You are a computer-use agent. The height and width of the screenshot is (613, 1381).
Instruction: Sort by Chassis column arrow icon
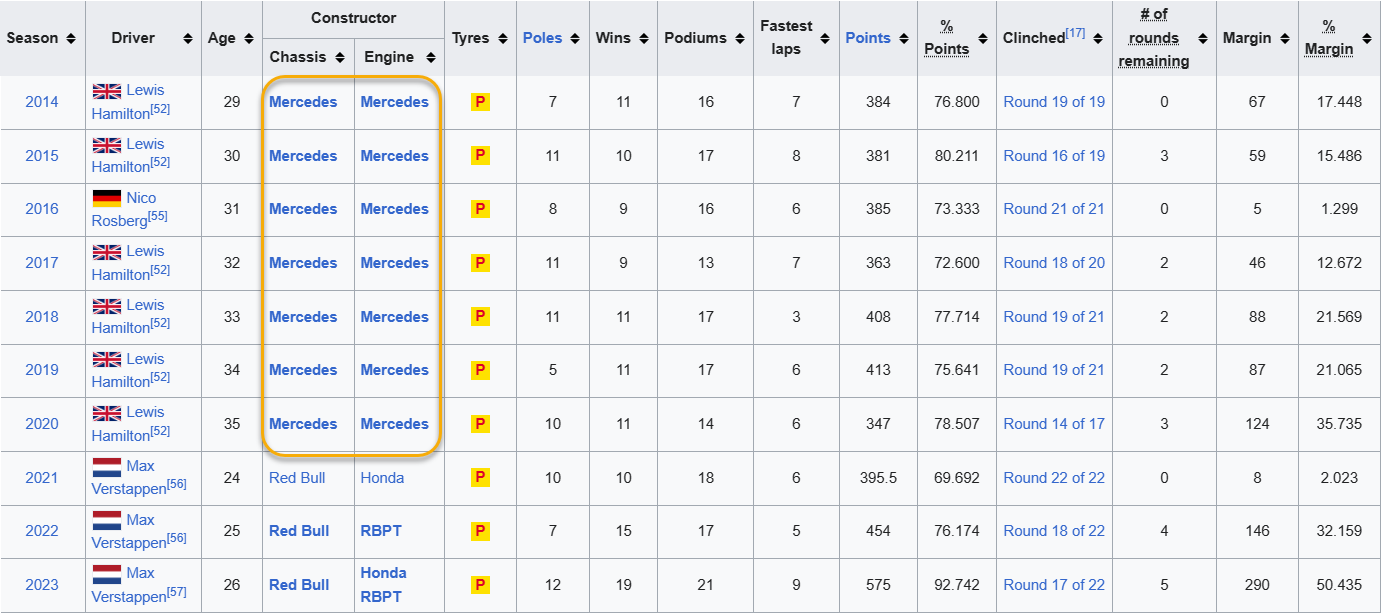point(340,57)
